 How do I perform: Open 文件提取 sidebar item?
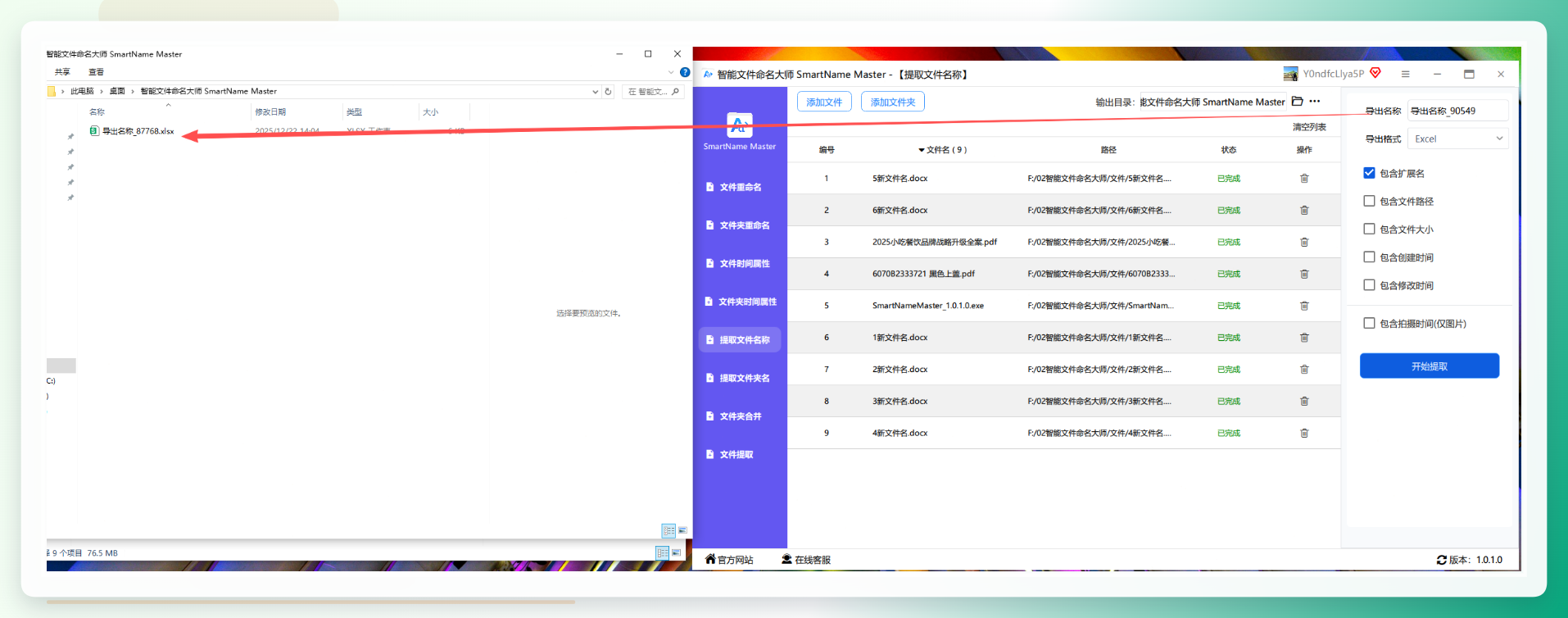pyautogui.click(x=740, y=454)
